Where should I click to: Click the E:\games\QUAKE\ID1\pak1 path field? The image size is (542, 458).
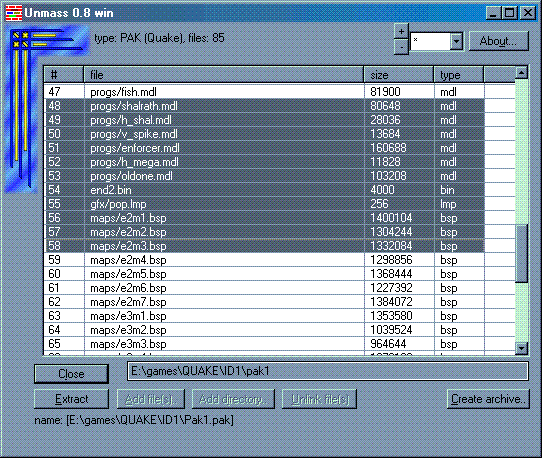pyautogui.click(x=328, y=371)
